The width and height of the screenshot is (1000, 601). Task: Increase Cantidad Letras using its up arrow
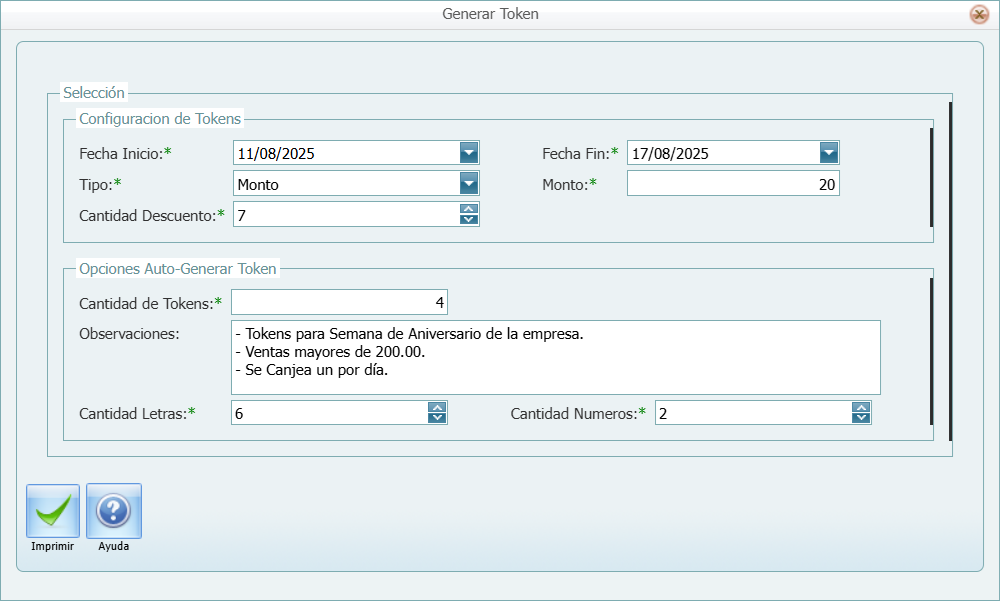[x=438, y=407]
